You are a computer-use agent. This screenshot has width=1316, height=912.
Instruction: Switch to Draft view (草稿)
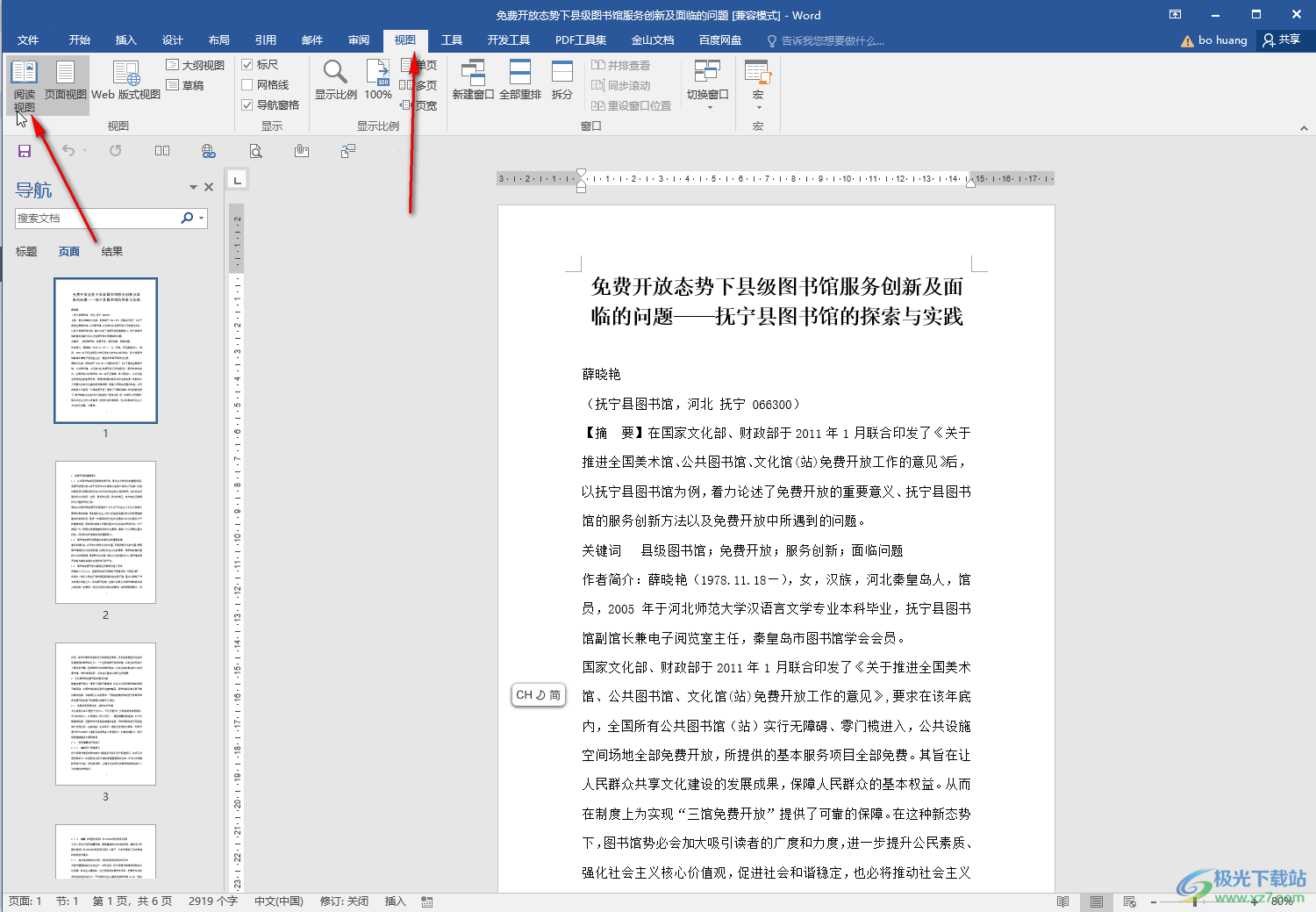pyautogui.click(x=185, y=85)
